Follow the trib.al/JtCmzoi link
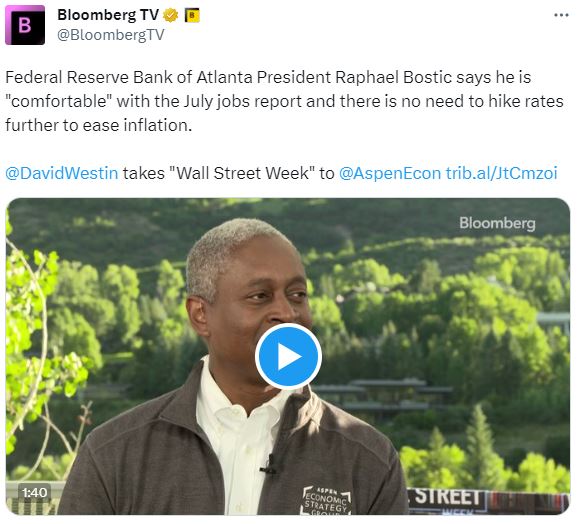Screen dimensions: 577x524 pyautogui.click(x=502, y=173)
